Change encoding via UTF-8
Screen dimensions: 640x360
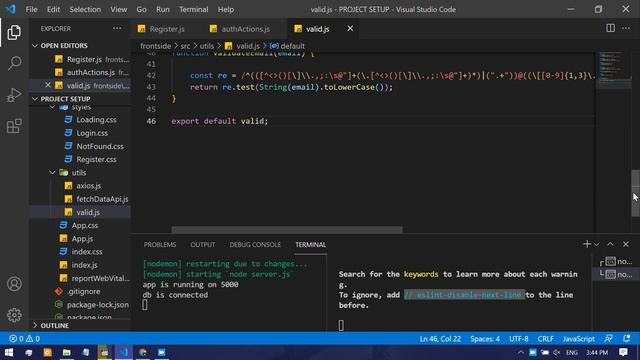point(518,338)
